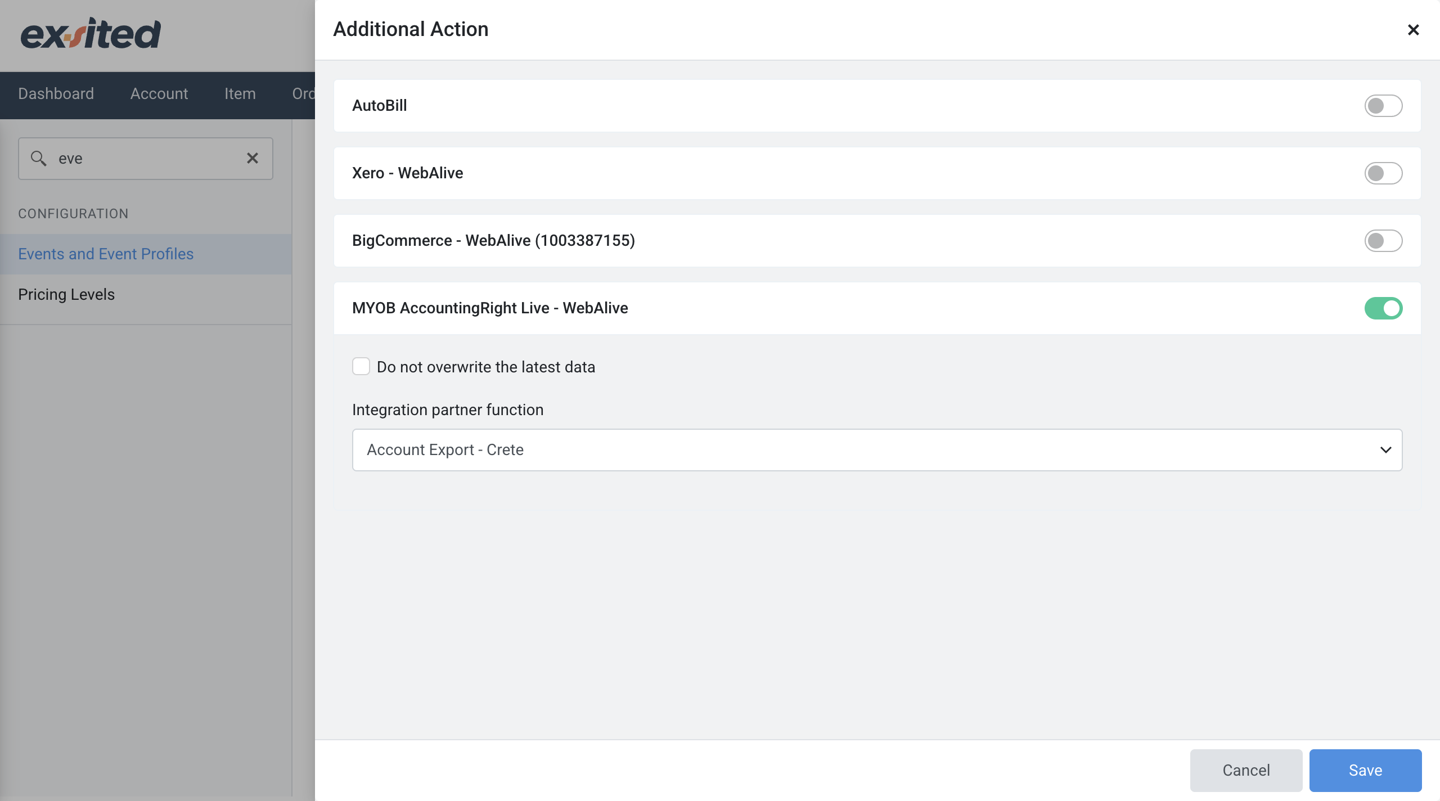Focus the configuration search field
Screen dimensions: 1440x801
coord(145,158)
